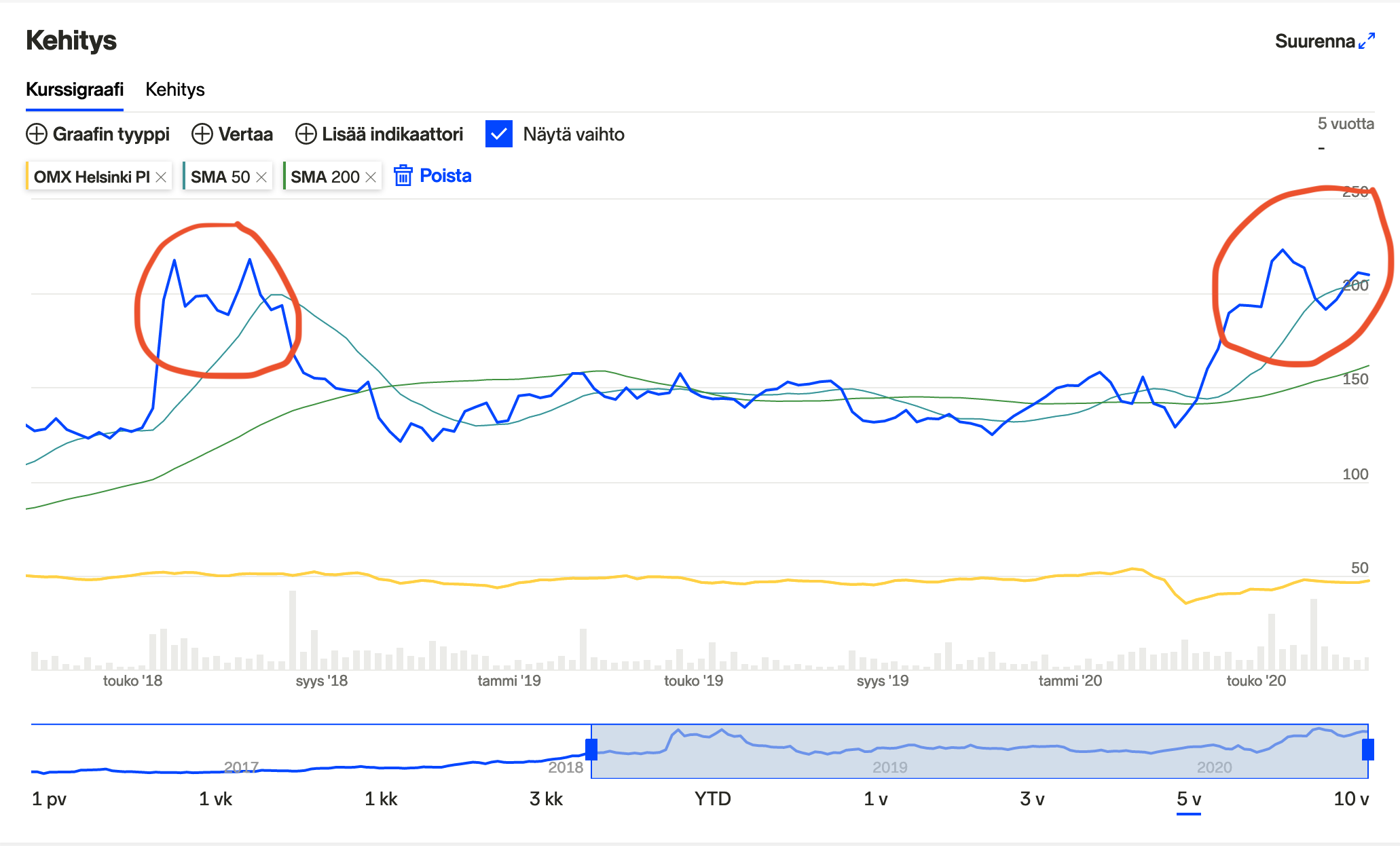Image resolution: width=1400 pixels, height=846 pixels.
Task: Remove the OMX Helsinki PI comparison tag
Action: (161, 177)
